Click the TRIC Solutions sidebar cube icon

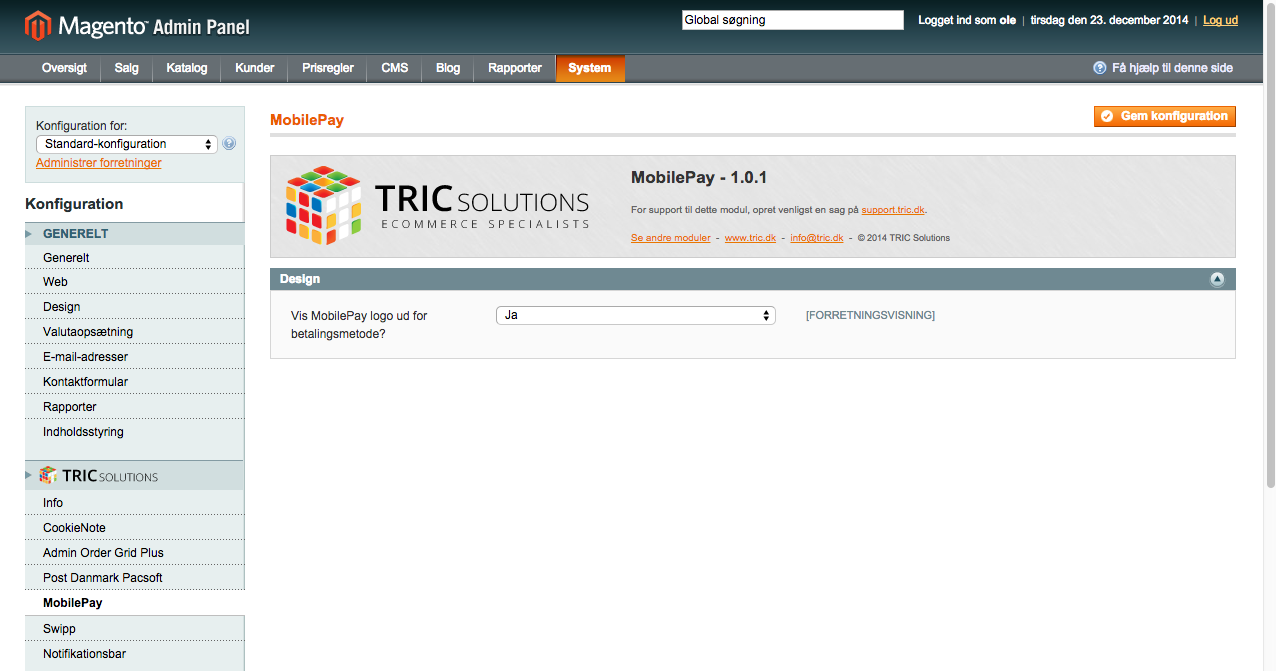[48, 476]
